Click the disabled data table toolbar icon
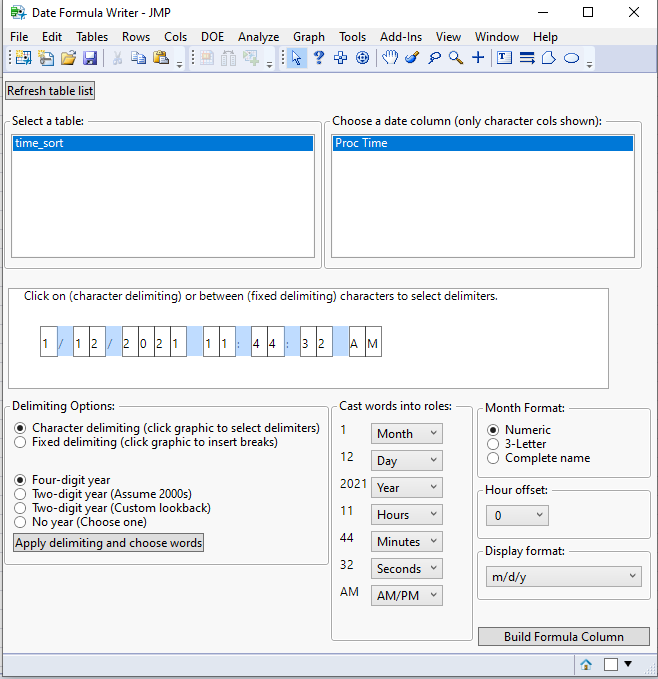The height and width of the screenshot is (679, 658). click(206, 58)
